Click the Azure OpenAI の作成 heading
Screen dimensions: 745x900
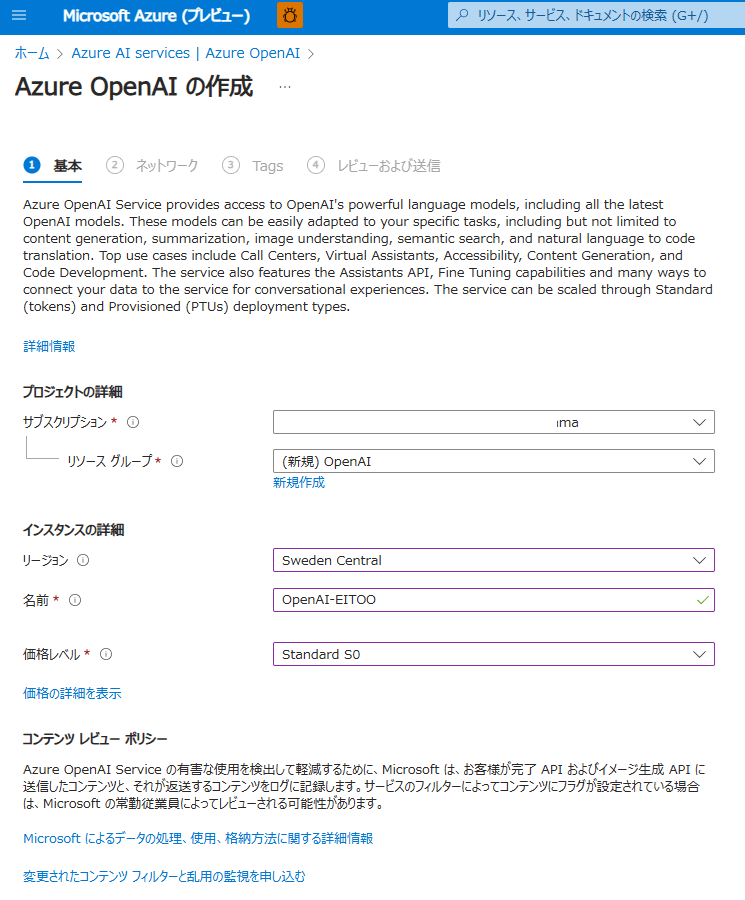pyautogui.click(x=134, y=87)
